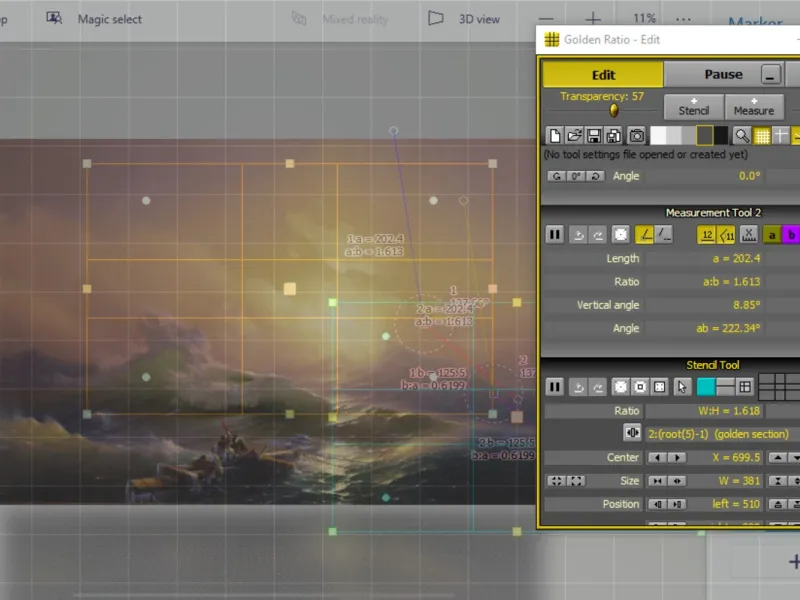Viewport: 800px width, 600px height.
Task: Open a tool settings file via folder icon
Action: (x=574, y=136)
